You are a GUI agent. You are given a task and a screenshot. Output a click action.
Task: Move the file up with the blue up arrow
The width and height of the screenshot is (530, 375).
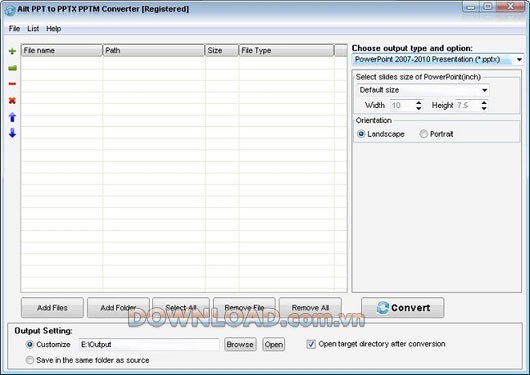pyautogui.click(x=12, y=117)
